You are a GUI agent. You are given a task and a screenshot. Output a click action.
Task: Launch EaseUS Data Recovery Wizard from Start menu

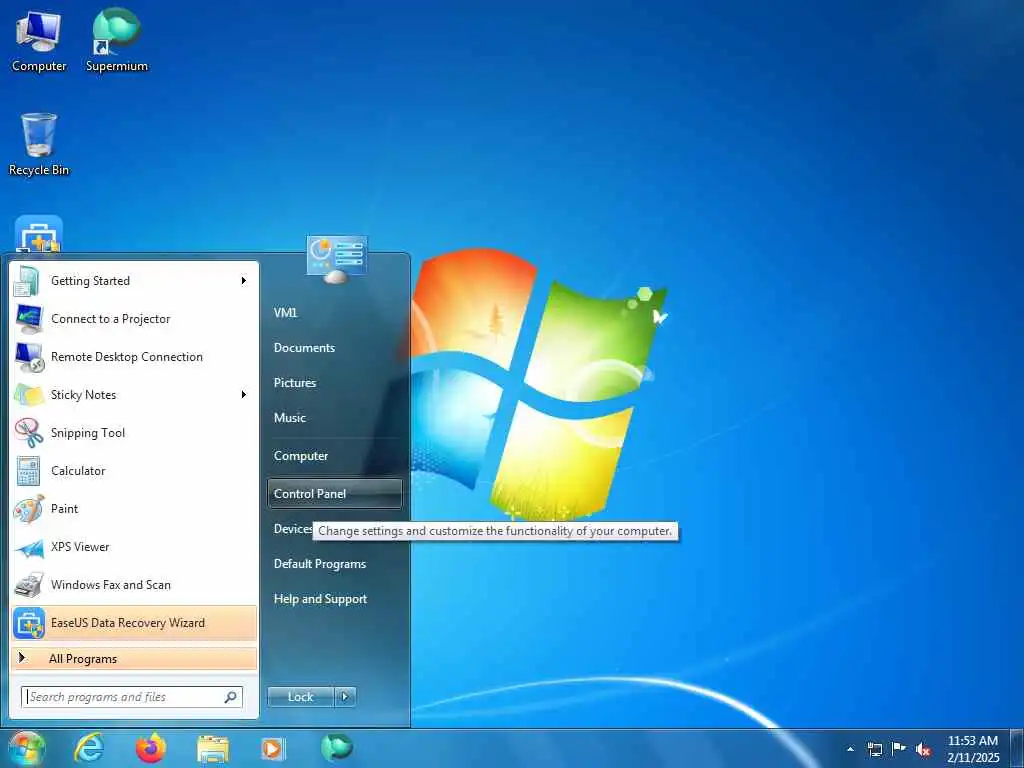click(134, 623)
